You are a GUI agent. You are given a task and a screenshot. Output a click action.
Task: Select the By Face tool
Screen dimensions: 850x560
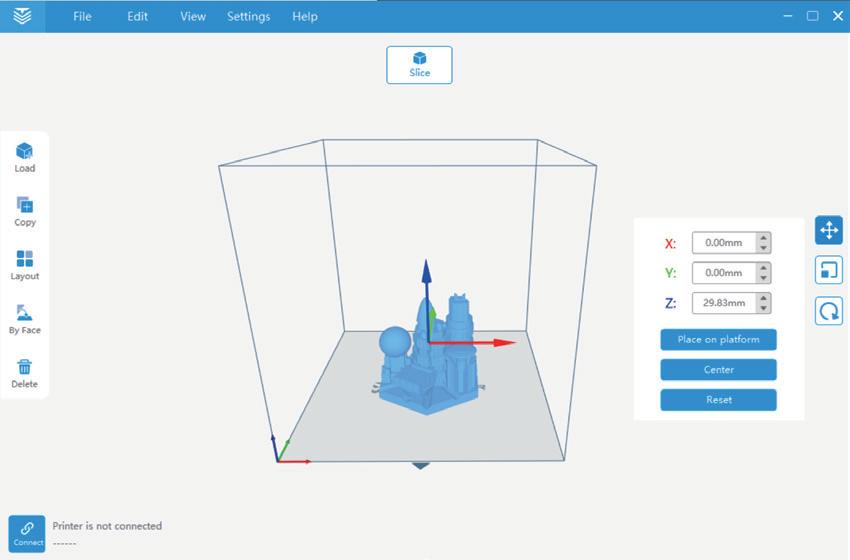coord(24,319)
